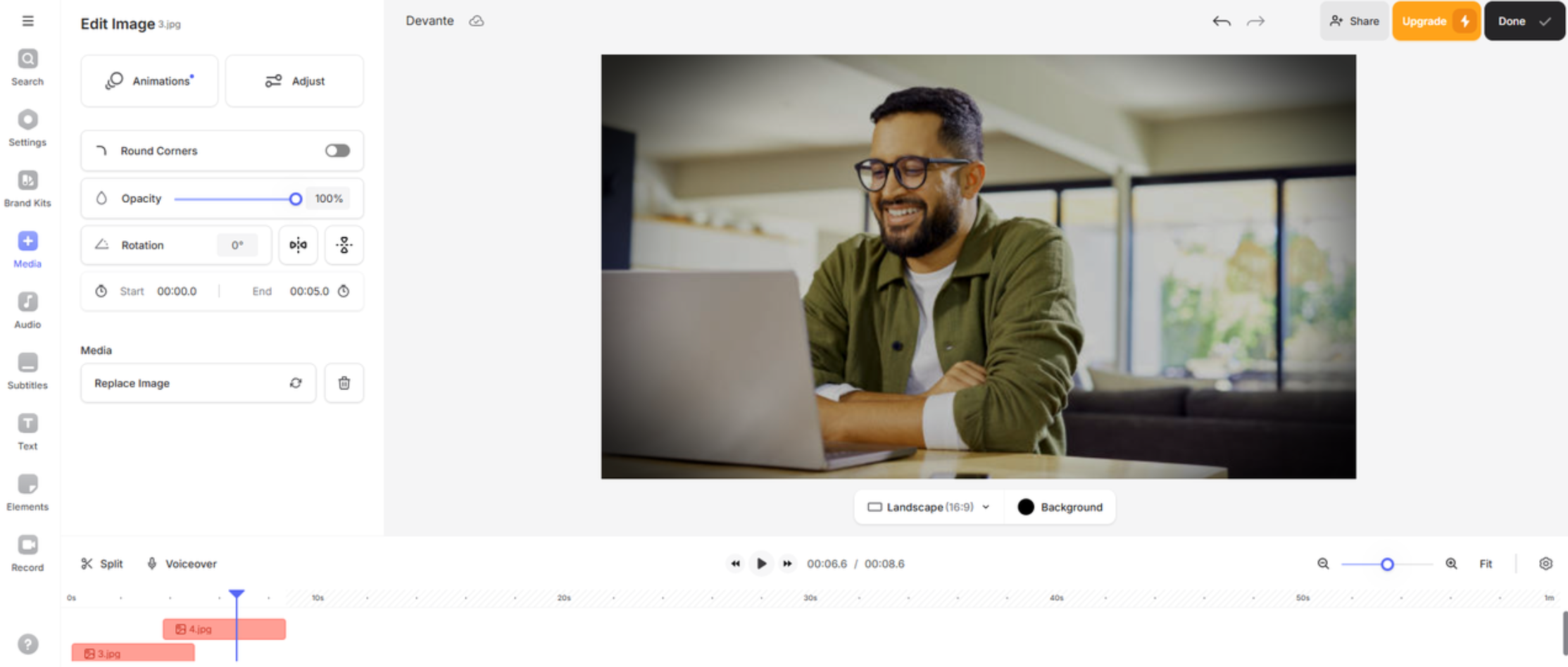This screenshot has height=667, width=1568.
Task: Open the Subtitles sidebar panel
Action: (27, 371)
